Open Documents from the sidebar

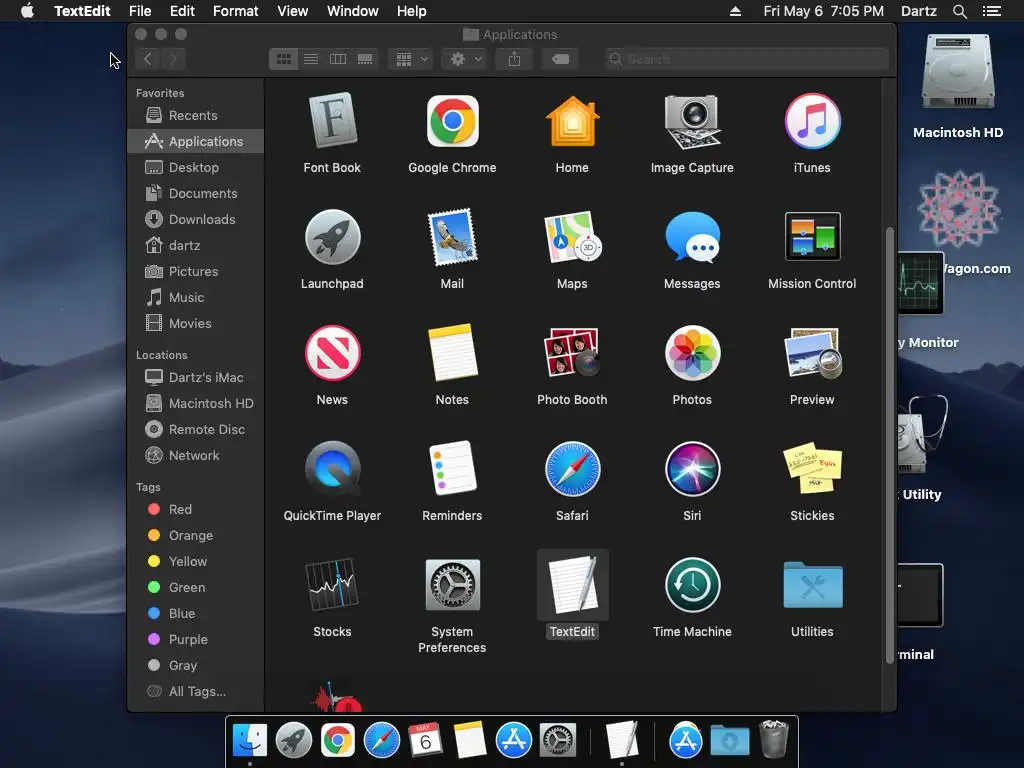point(196,193)
